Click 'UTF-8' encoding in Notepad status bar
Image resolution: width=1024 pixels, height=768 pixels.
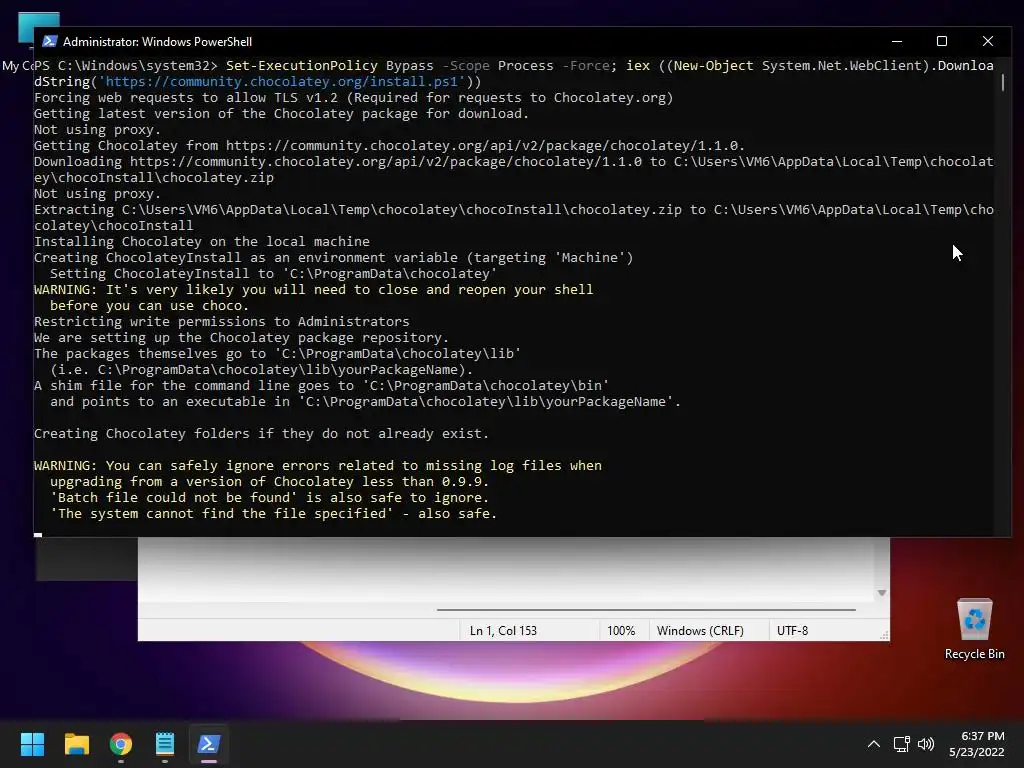tap(792, 630)
